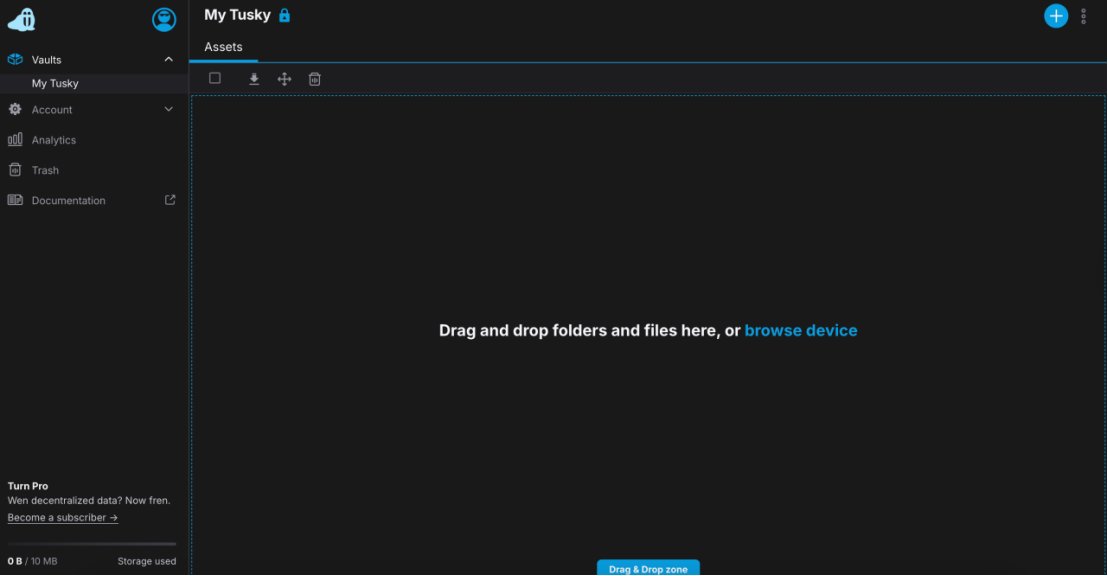The height and width of the screenshot is (576, 1108).
Task: Click the move toolbar icon
Action: tap(284, 79)
